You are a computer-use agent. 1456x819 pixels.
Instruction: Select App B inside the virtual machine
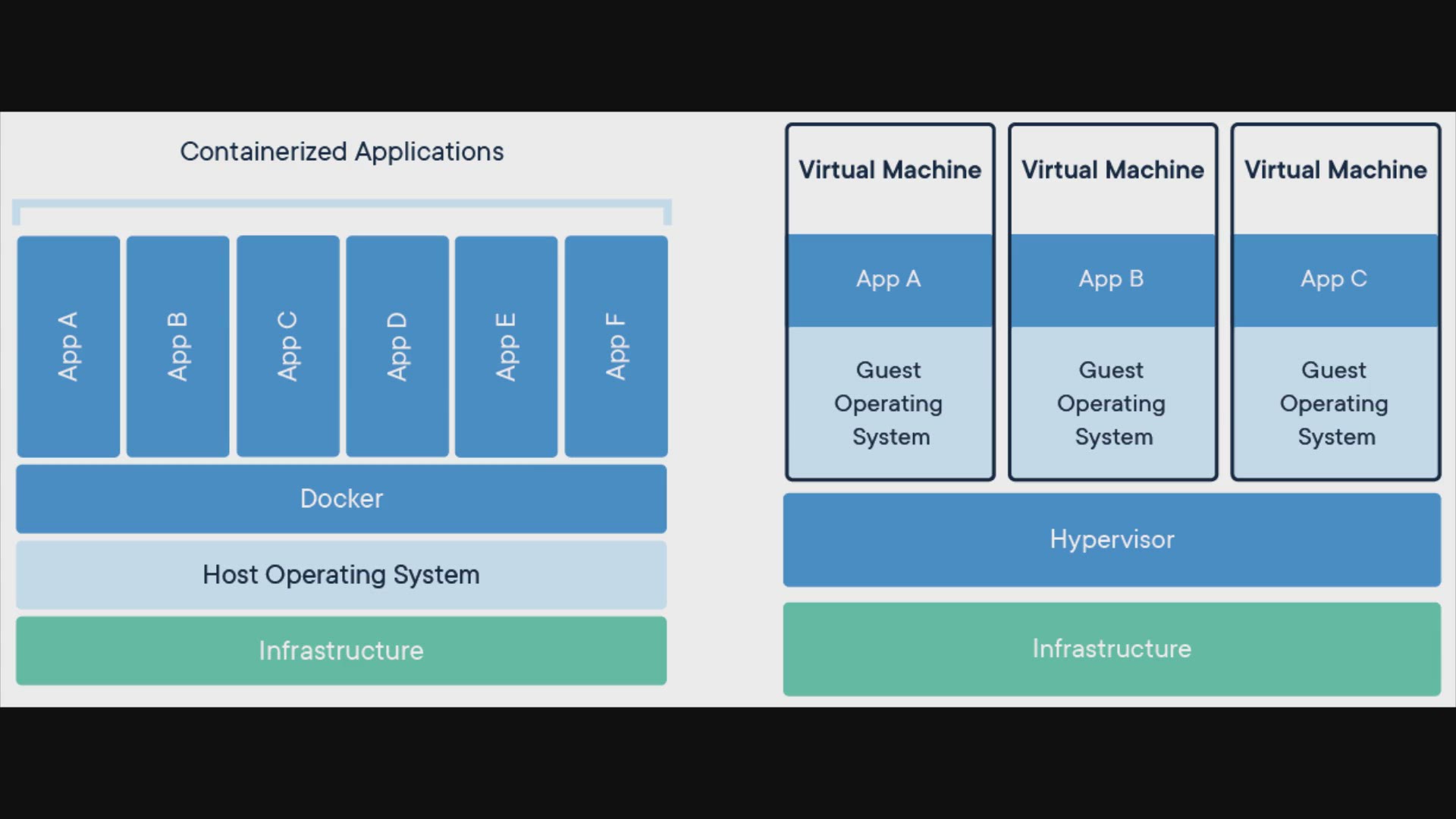(x=1112, y=280)
